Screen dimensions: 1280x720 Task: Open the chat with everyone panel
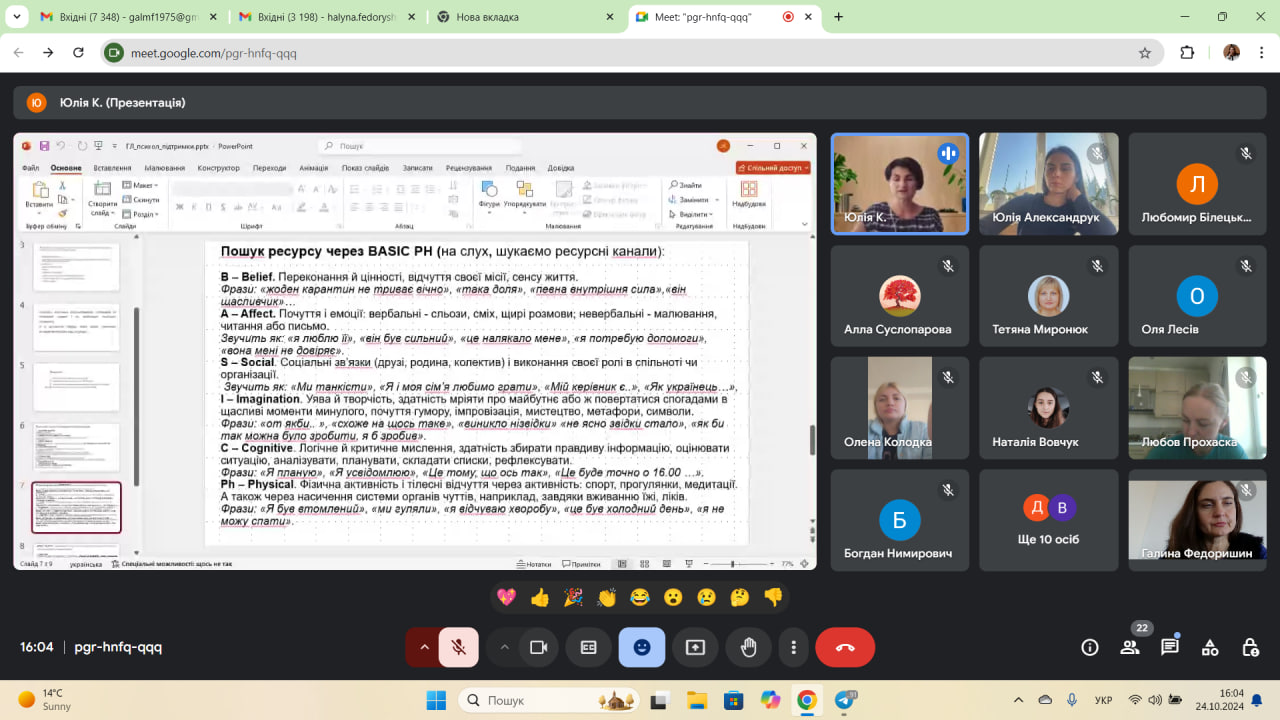coord(1170,647)
